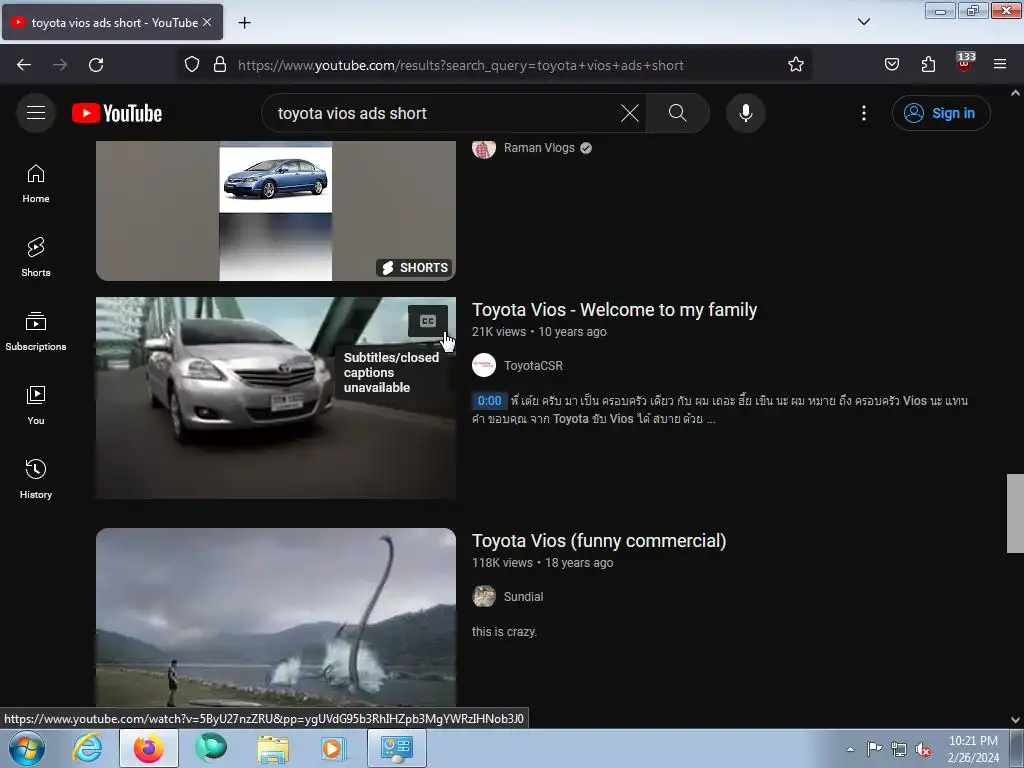Open Shorts in the sidebar

(36, 257)
